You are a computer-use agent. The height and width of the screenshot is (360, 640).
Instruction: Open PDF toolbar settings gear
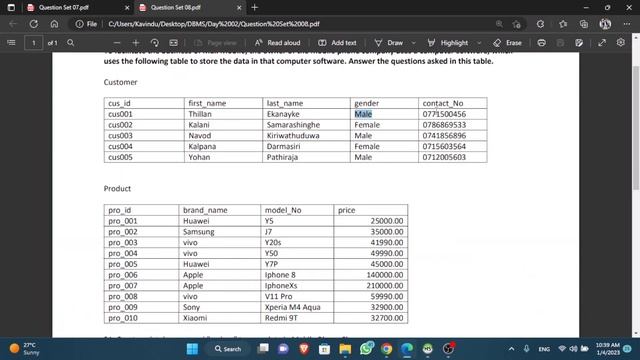coord(621,42)
